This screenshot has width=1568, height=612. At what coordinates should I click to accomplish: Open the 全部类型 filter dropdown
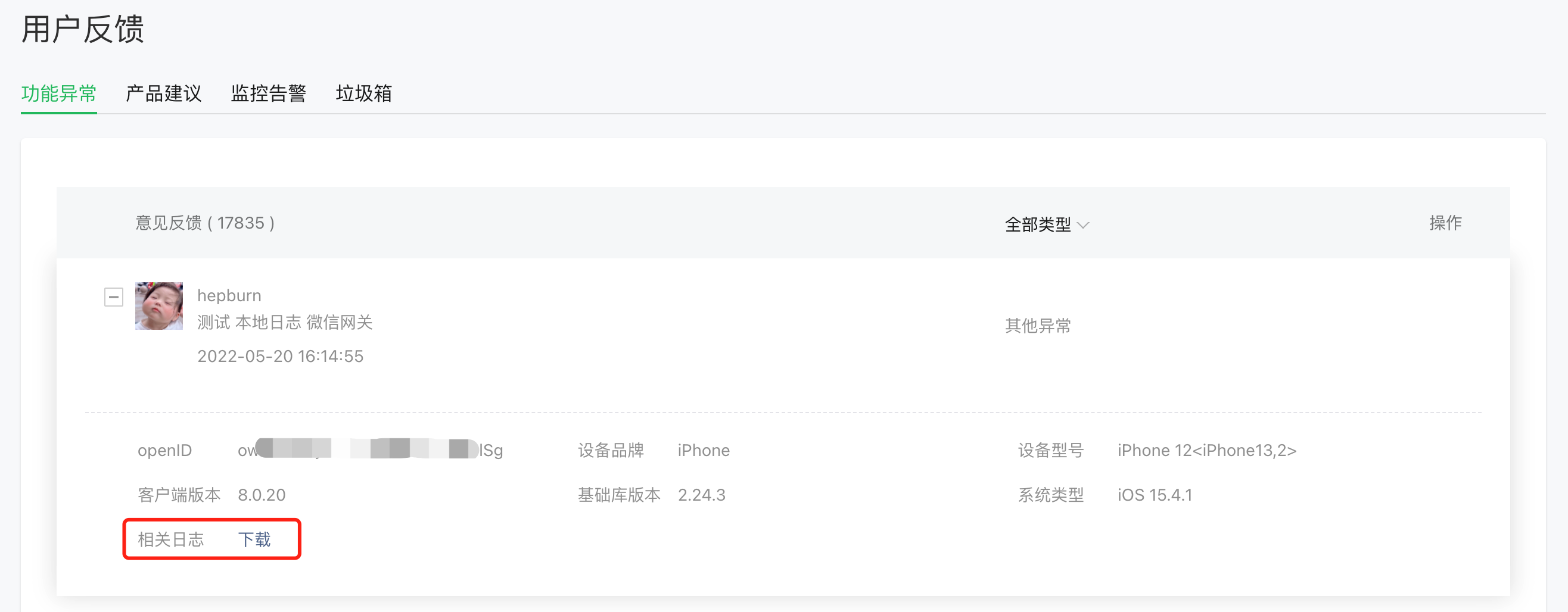(1046, 224)
